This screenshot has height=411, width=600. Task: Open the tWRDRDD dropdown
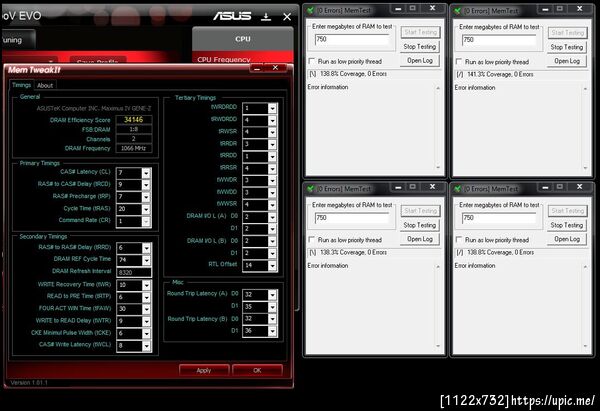pos(272,109)
